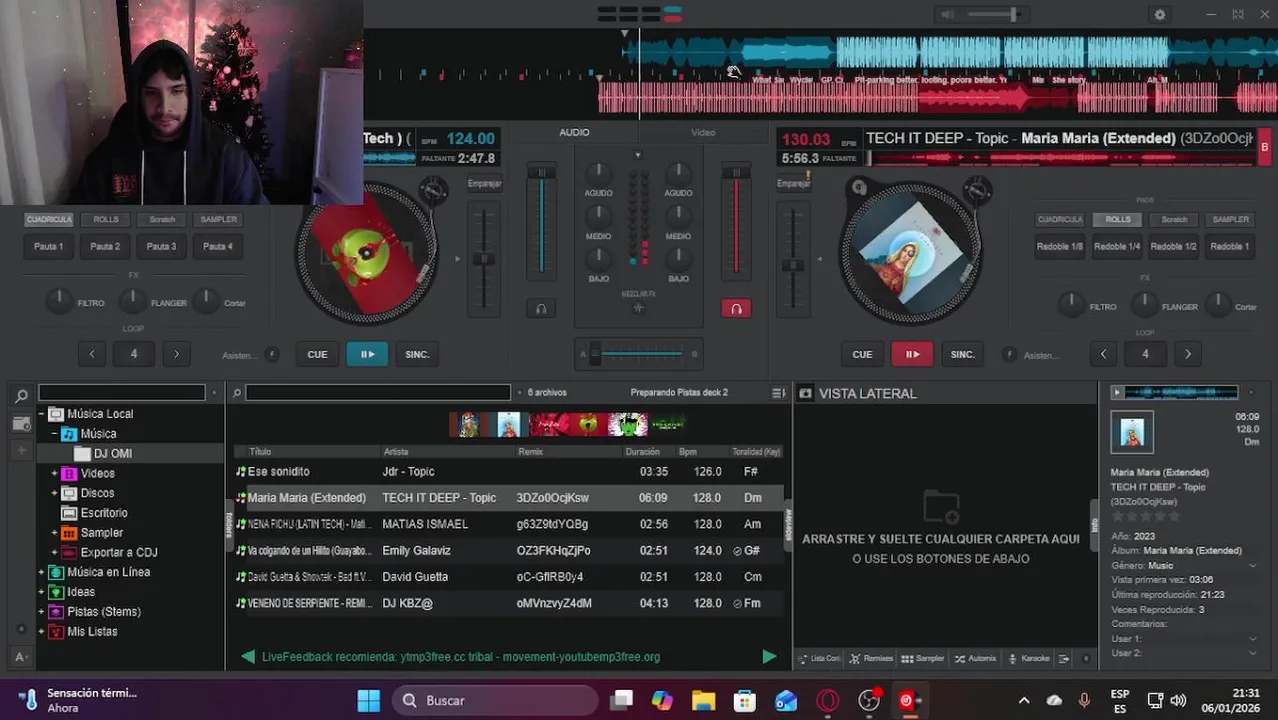The image size is (1278, 720).
Task: Click left deck CUE button
Action: (x=317, y=354)
